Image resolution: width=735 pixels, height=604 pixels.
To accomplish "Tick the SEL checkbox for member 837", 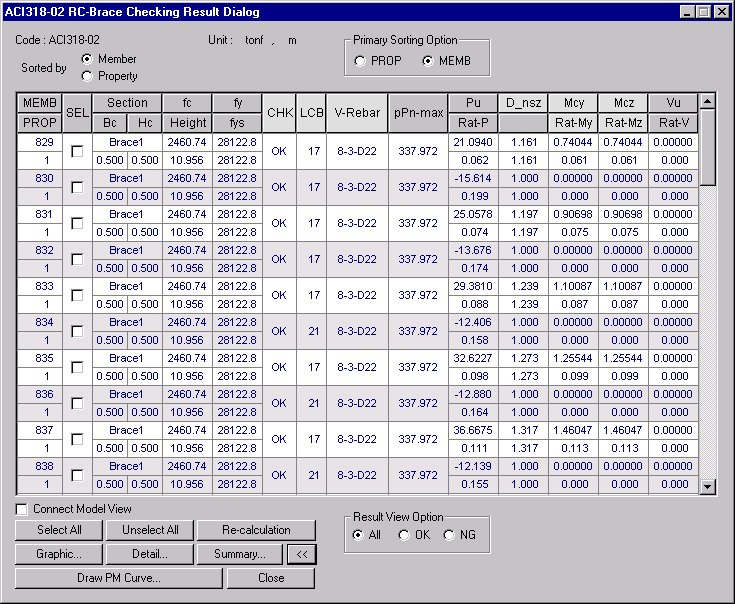I will (77, 439).
